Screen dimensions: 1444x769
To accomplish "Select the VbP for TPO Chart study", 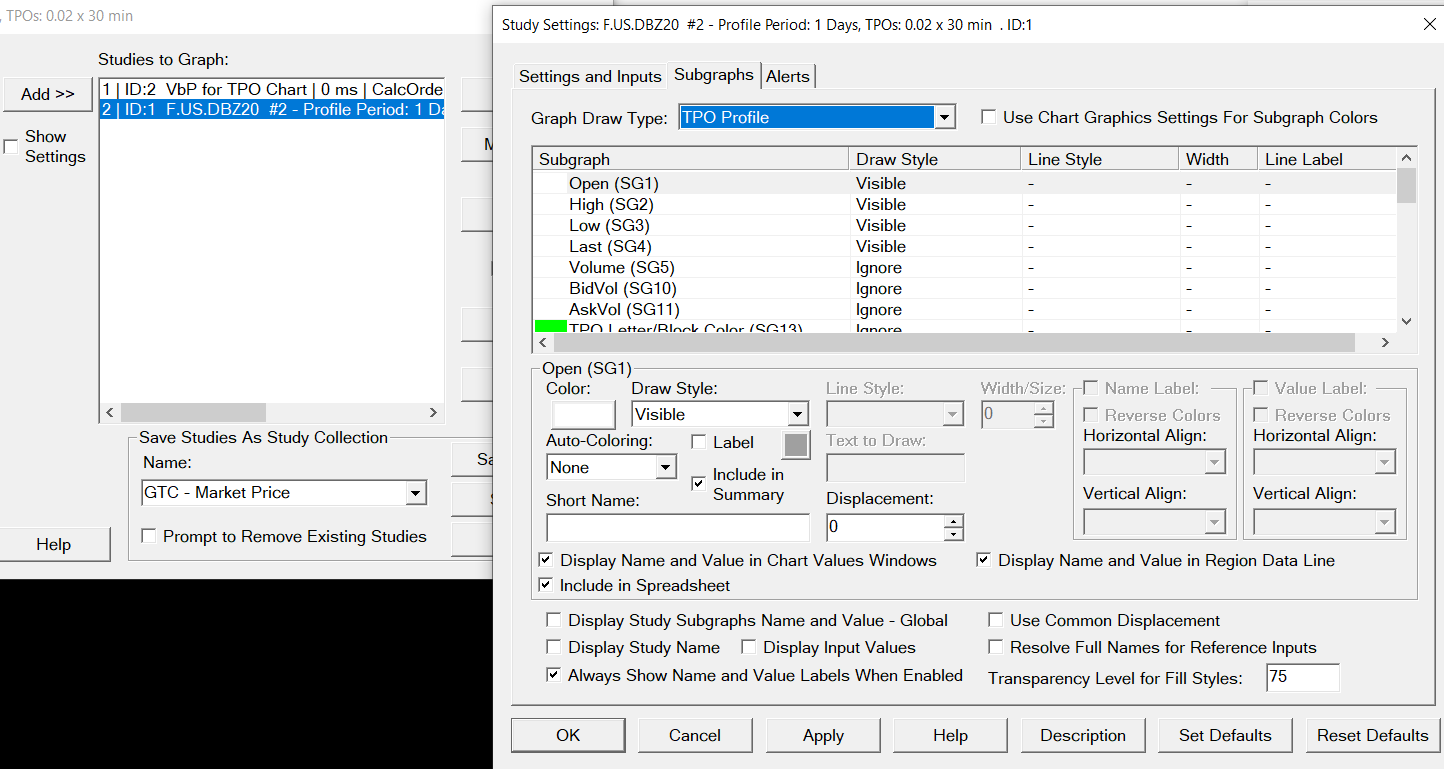I will 272,89.
